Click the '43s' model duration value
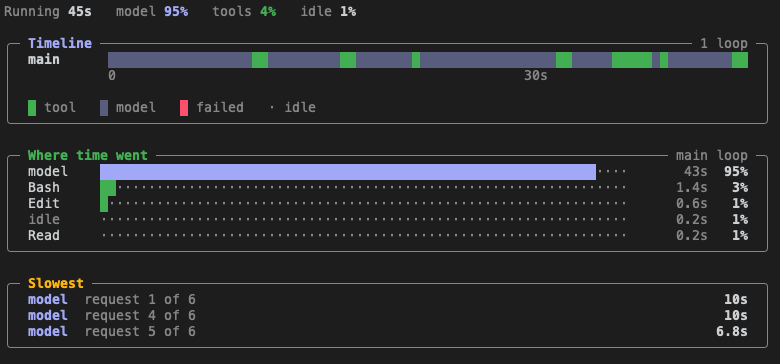 point(696,172)
